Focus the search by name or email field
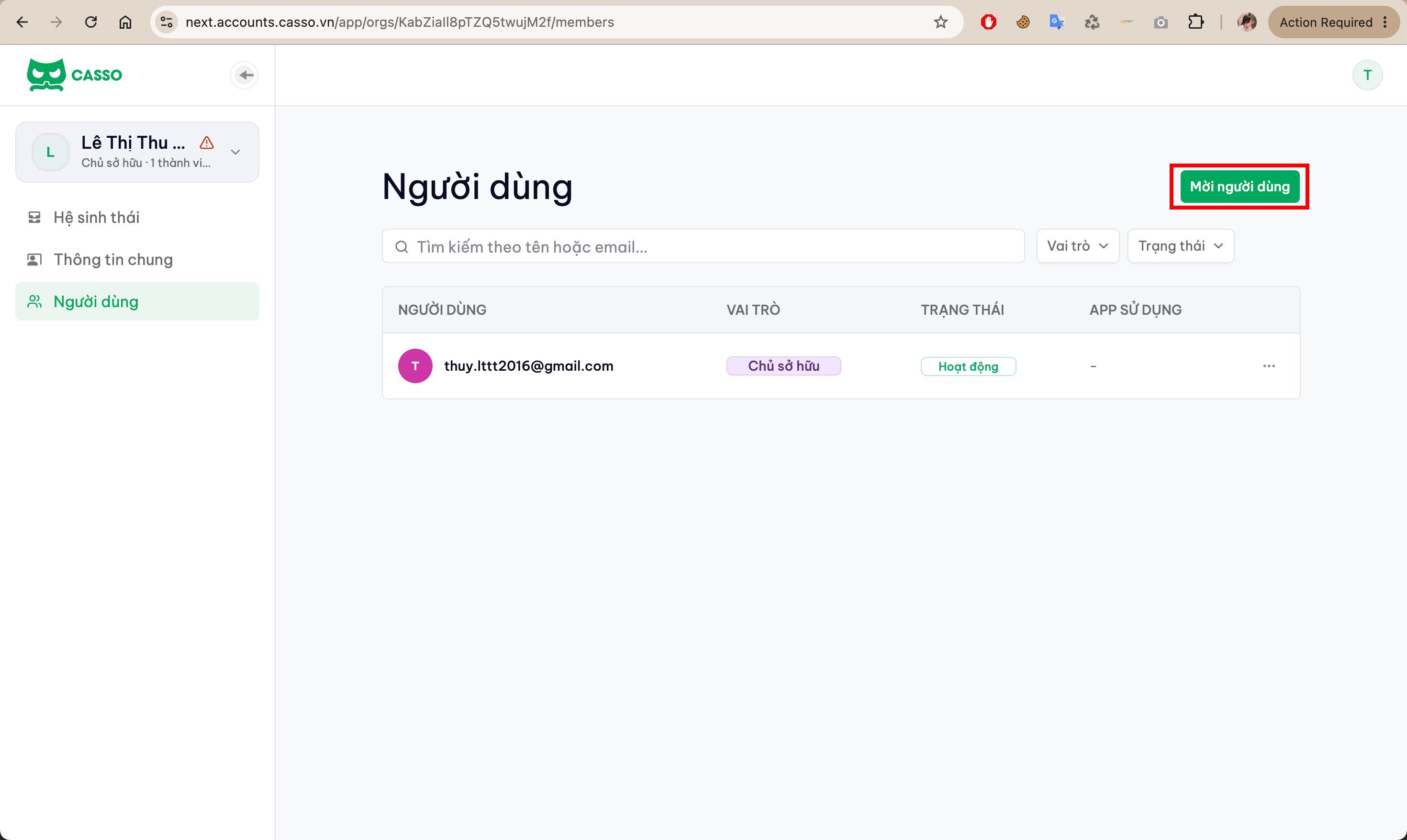1407x840 pixels. click(x=703, y=246)
